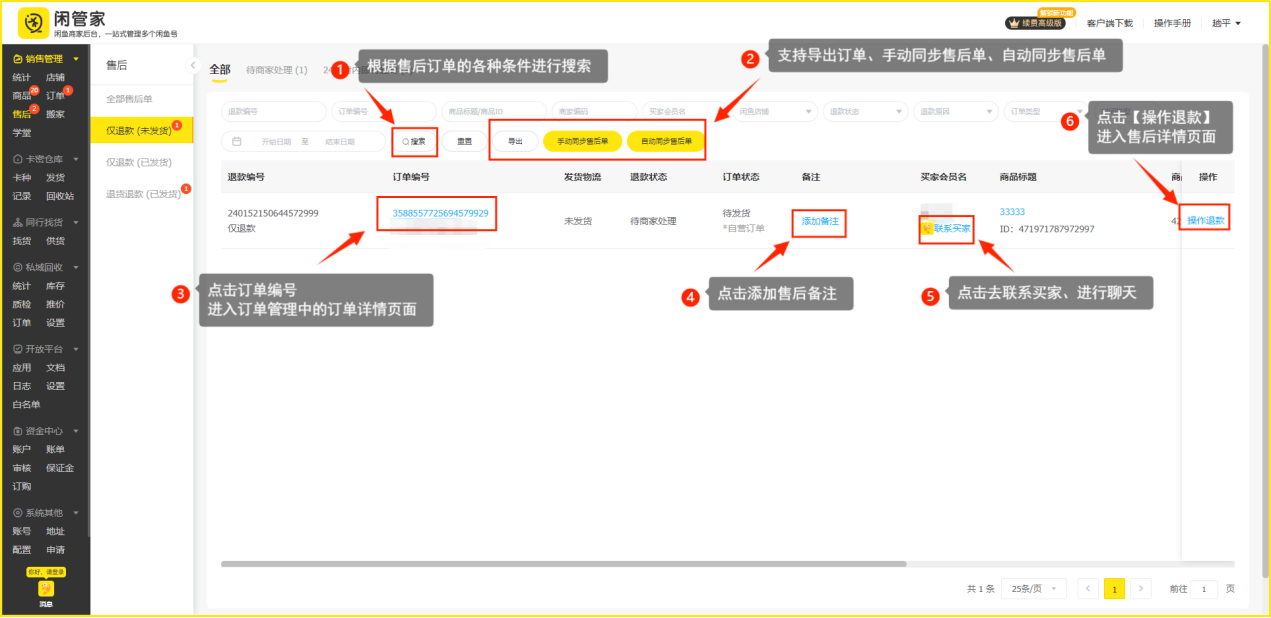
Task: Collapse the 售后 side panel arrow
Action: point(193,66)
